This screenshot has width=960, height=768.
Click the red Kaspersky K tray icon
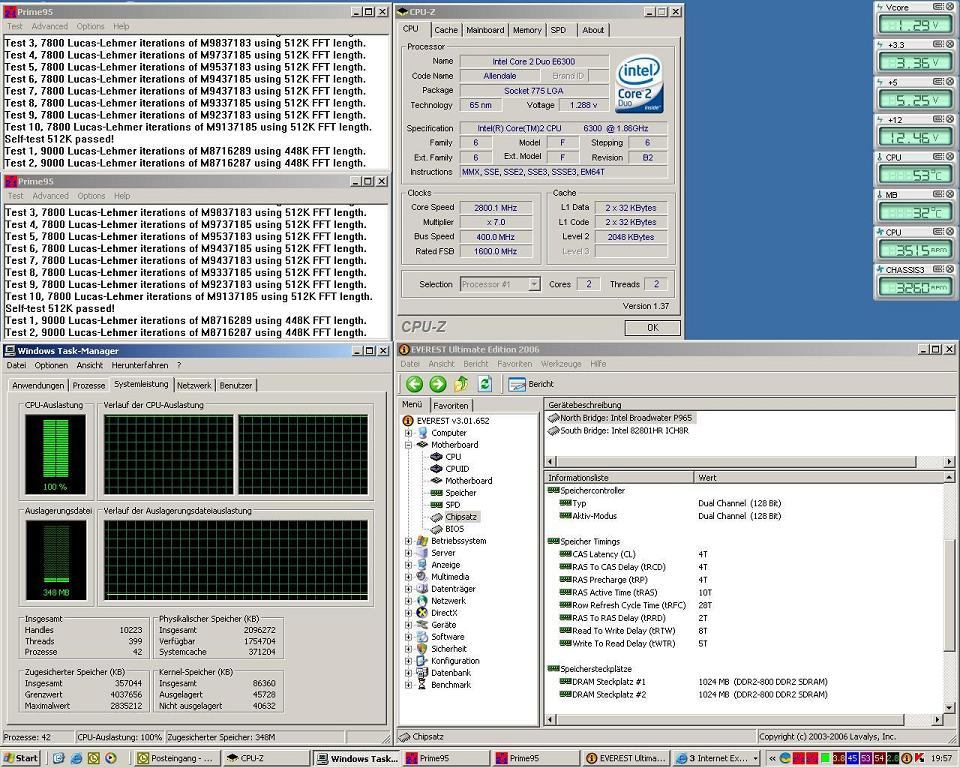point(919,758)
